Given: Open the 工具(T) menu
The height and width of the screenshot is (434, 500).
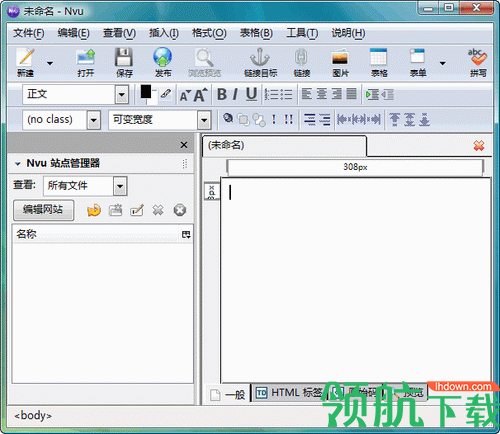Looking at the screenshot, I should [x=302, y=33].
